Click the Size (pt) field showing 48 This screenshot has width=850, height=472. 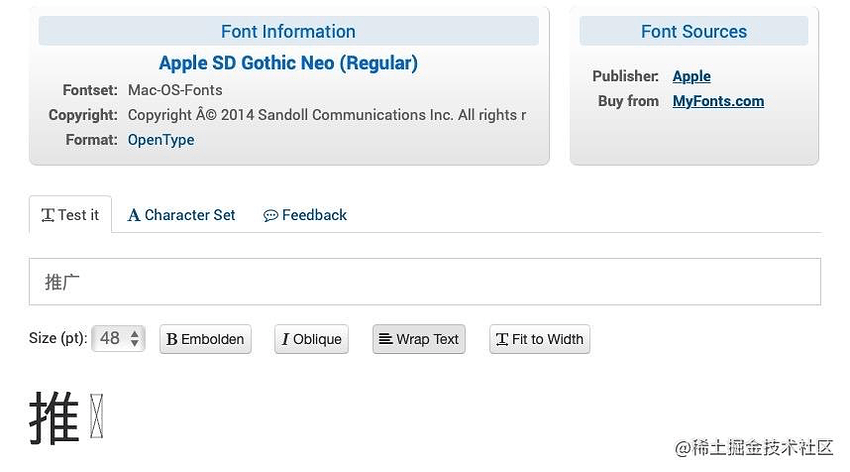(x=118, y=339)
